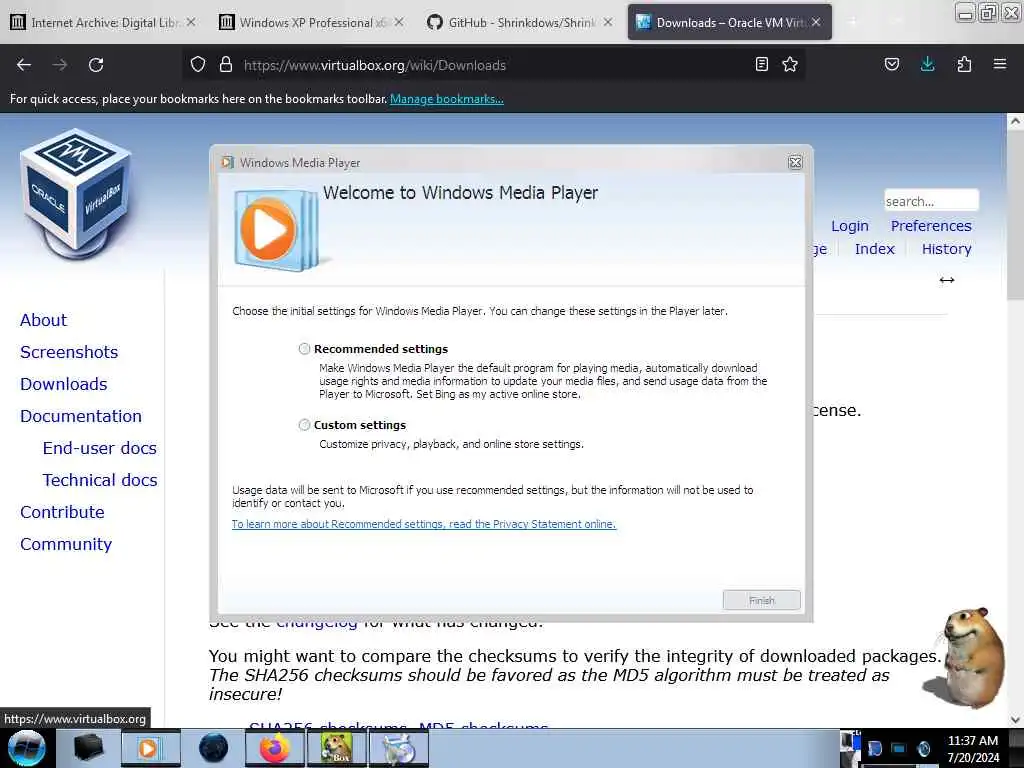The image size is (1024, 768).
Task: Open Technical docs link
Action: pyautogui.click(x=100, y=480)
